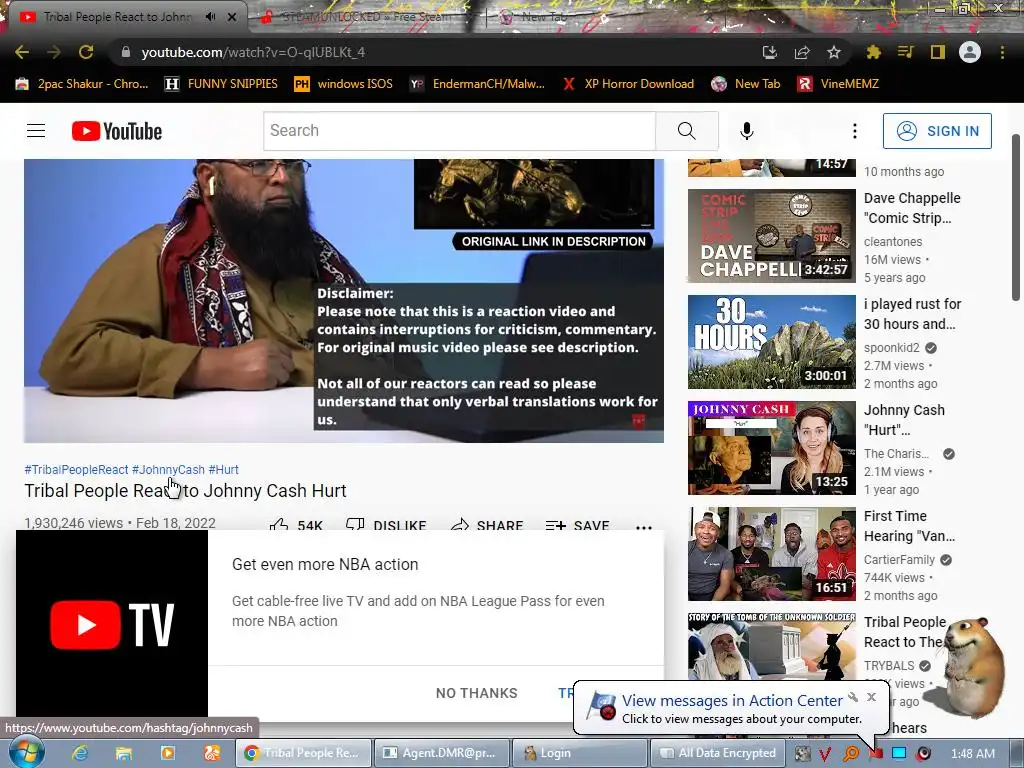Viewport: 1024px width, 768px height.
Task: Open the #Hurt hashtag link
Action: click(x=223, y=470)
